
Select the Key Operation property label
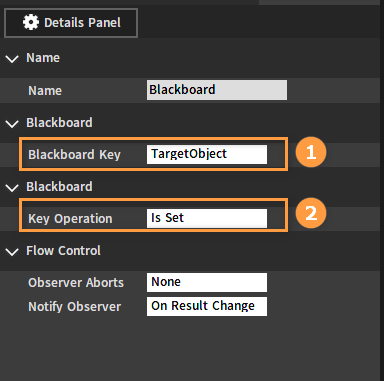tap(70, 219)
